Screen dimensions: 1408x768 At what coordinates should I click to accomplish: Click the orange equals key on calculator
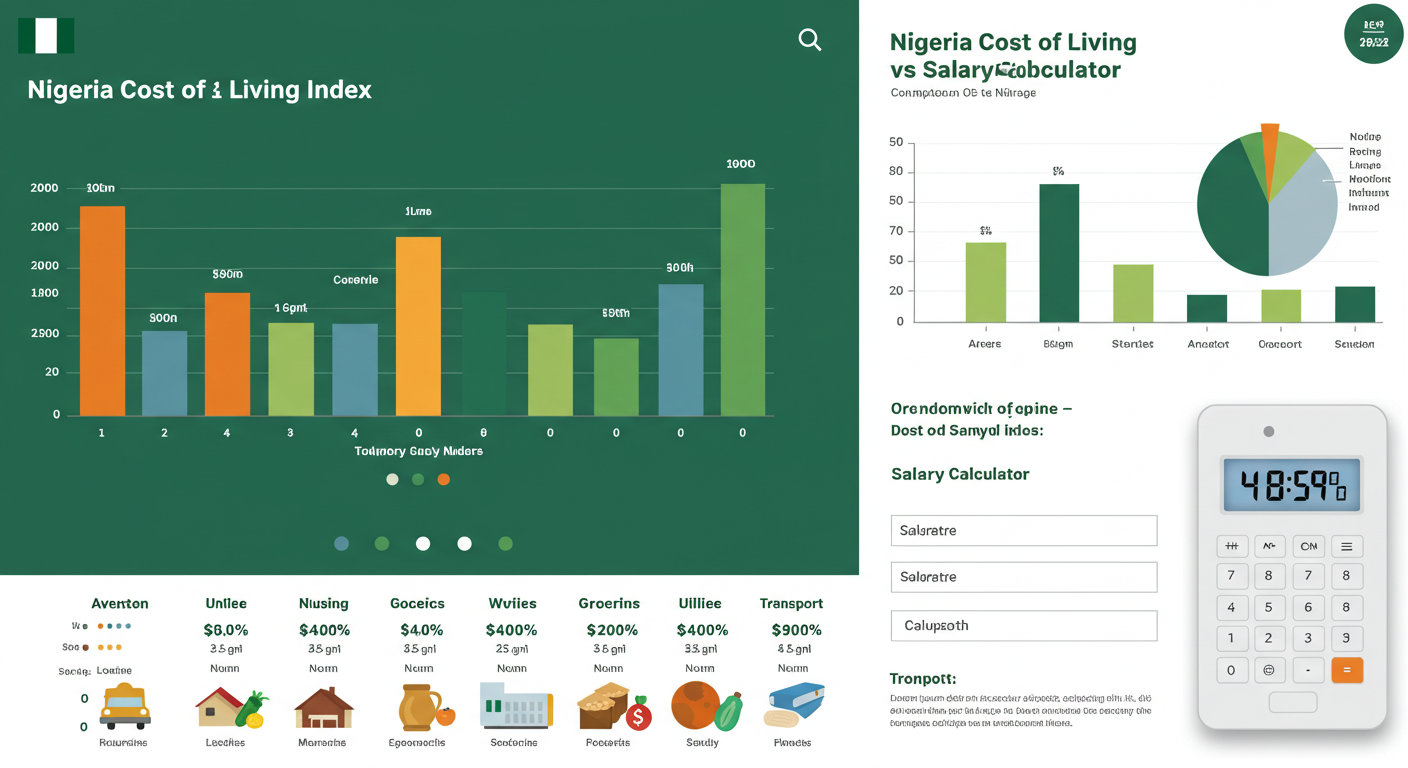[1346, 670]
